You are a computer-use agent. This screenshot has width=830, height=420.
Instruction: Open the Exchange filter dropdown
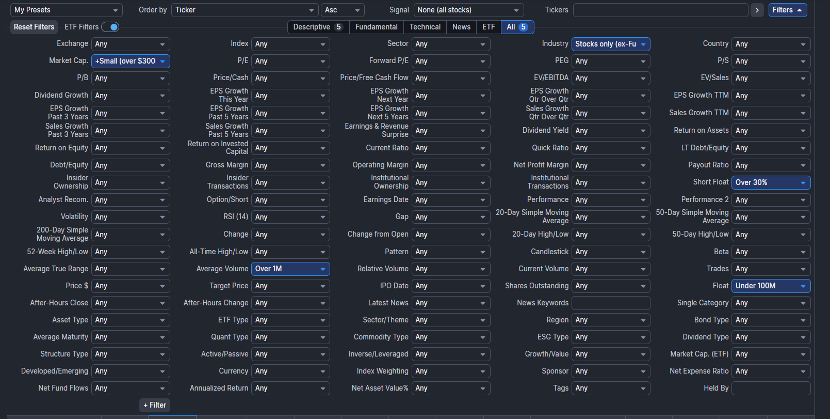coord(130,44)
